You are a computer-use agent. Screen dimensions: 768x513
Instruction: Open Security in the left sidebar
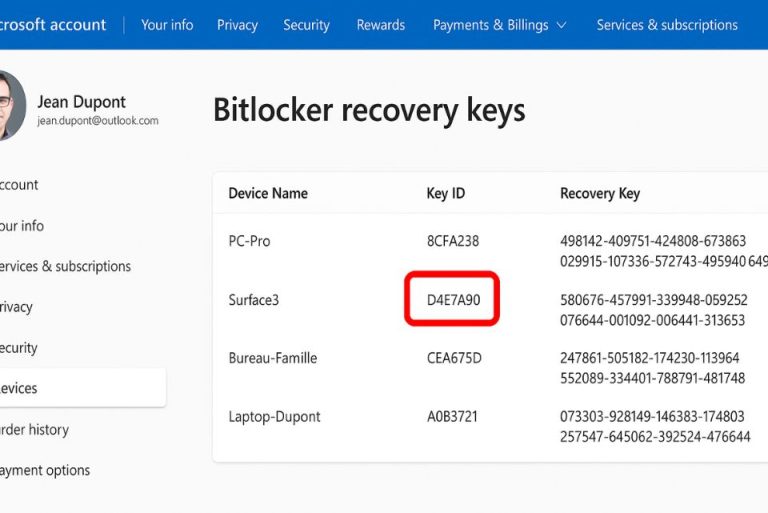[x=19, y=348]
